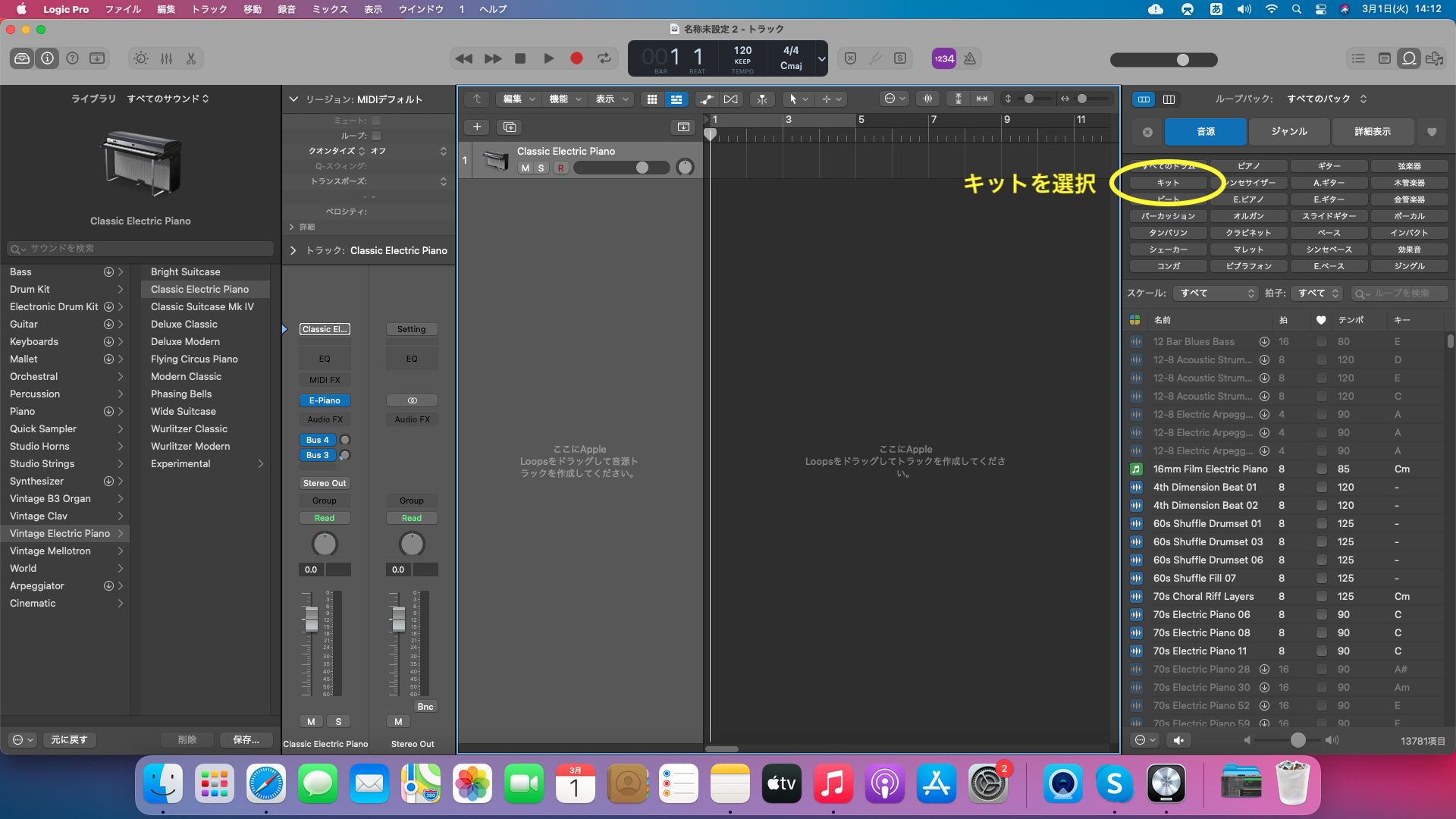1456x819 pixels.
Task: Toggle the waveform zoom button
Action: coord(927,99)
